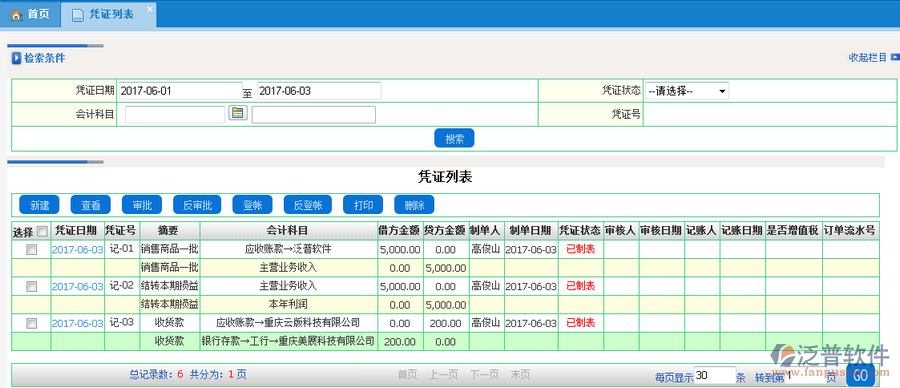
Task: Close the 凭证列表 tab
Action: click(x=150, y=9)
